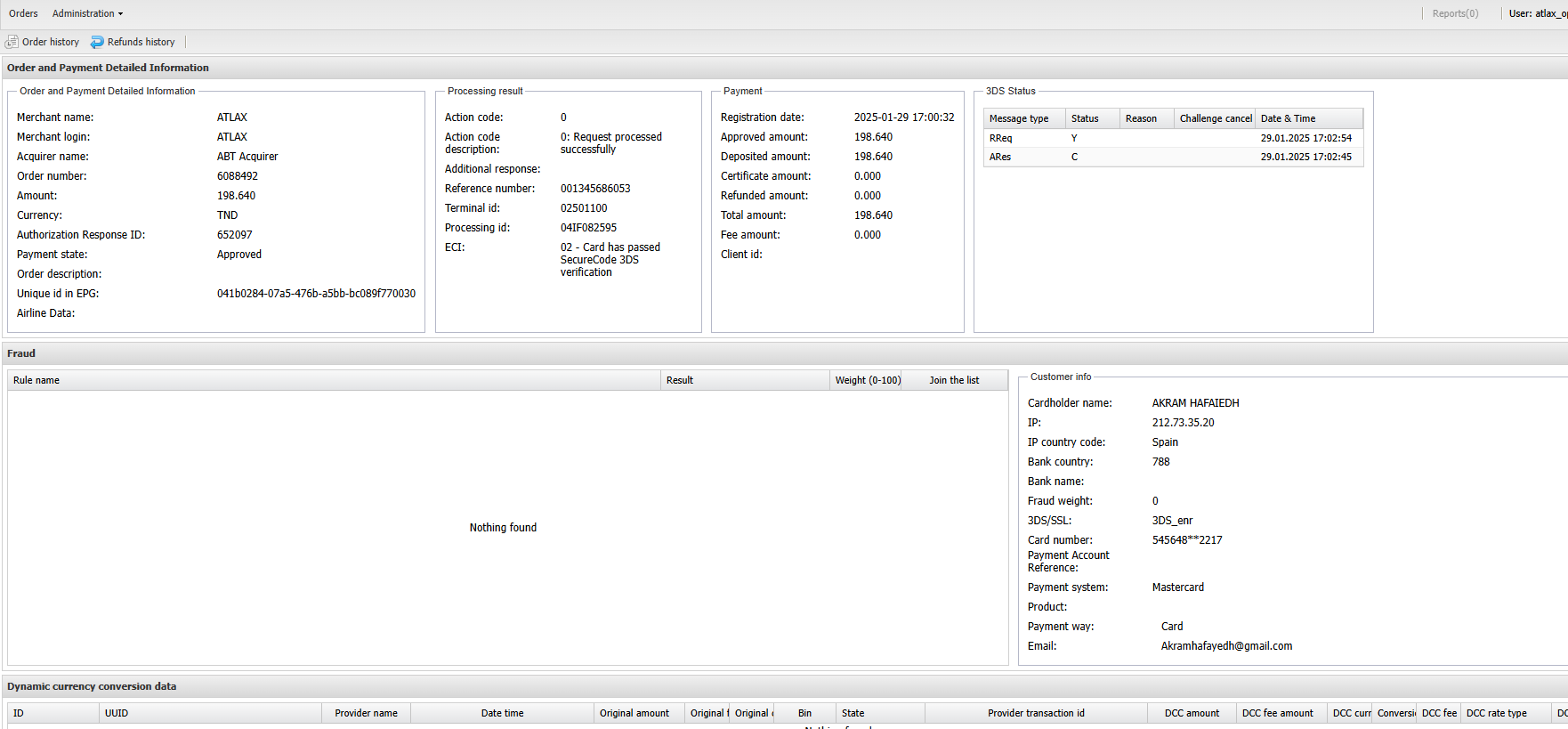1568x729 pixels.
Task: Click the Provider transaction id header
Action: coord(1036,713)
